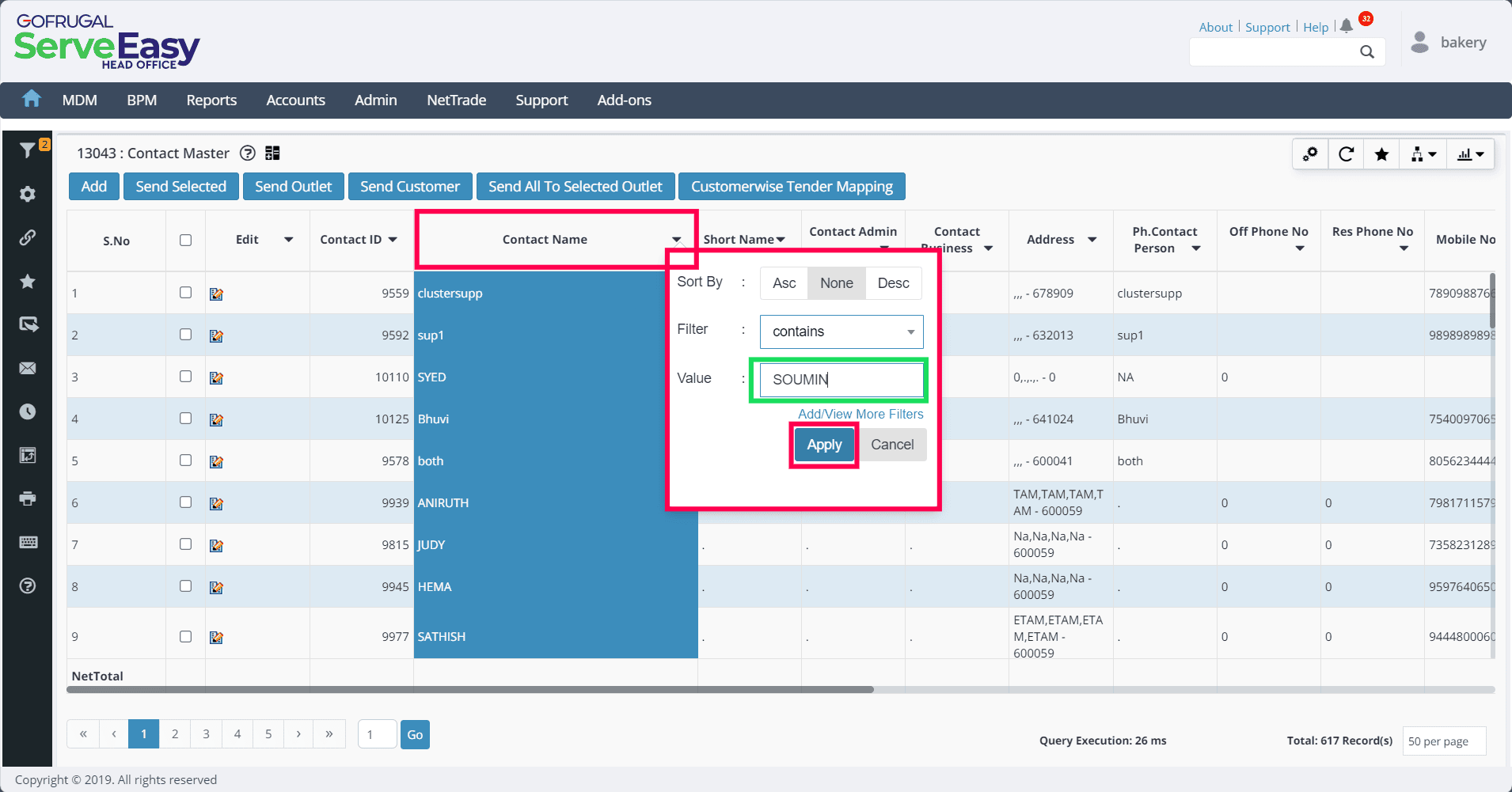Click the Send Selected button
The image size is (1512, 792).
tap(180, 187)
